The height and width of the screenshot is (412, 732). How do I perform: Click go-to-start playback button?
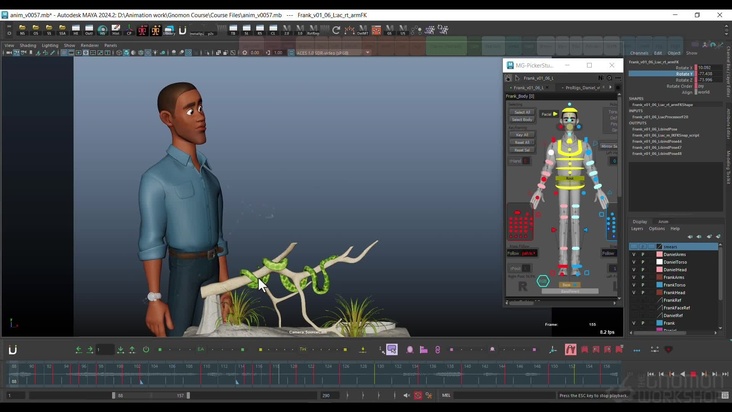click(x=651, y=374)
